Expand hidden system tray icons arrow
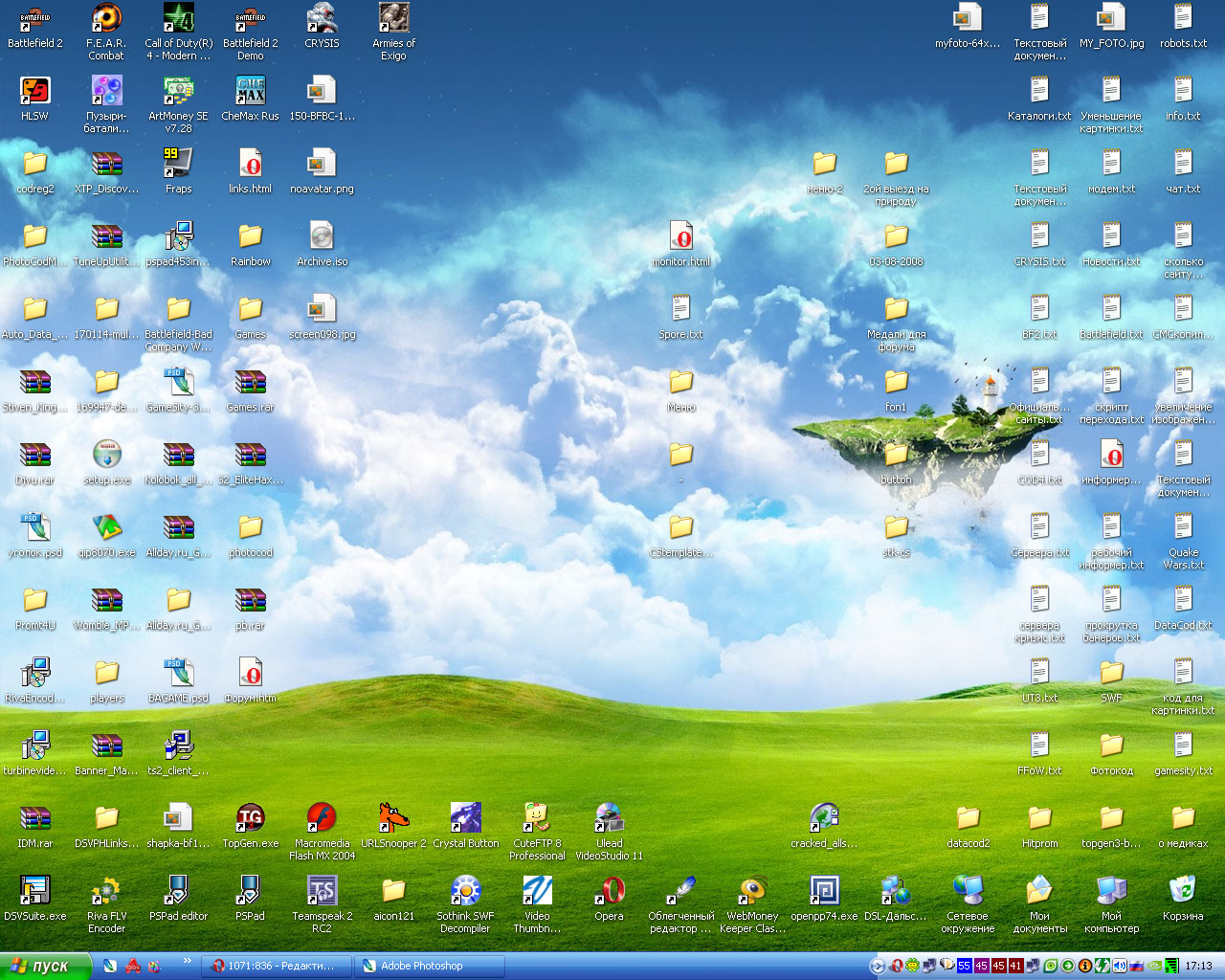This screenshot has height=980, width=1225. click(x=878, y=966)
